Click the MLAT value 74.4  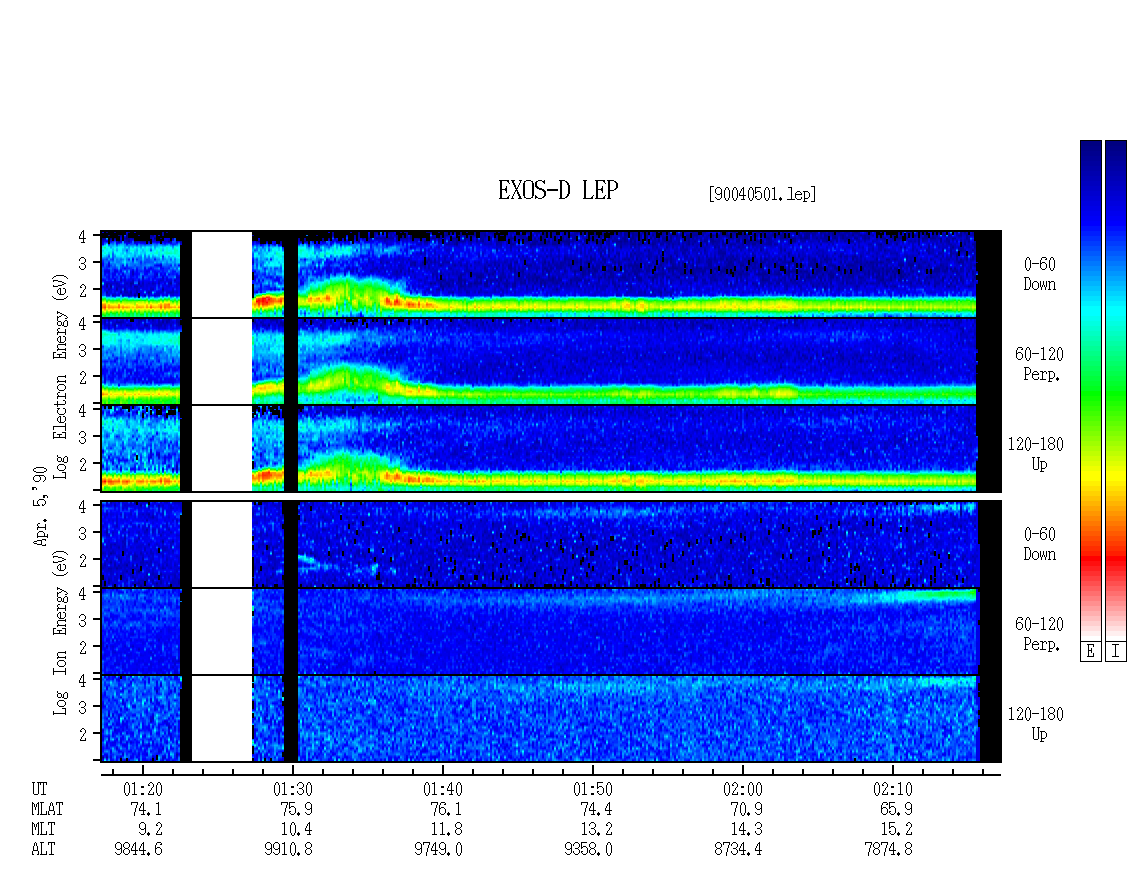[x=596, y=809]
